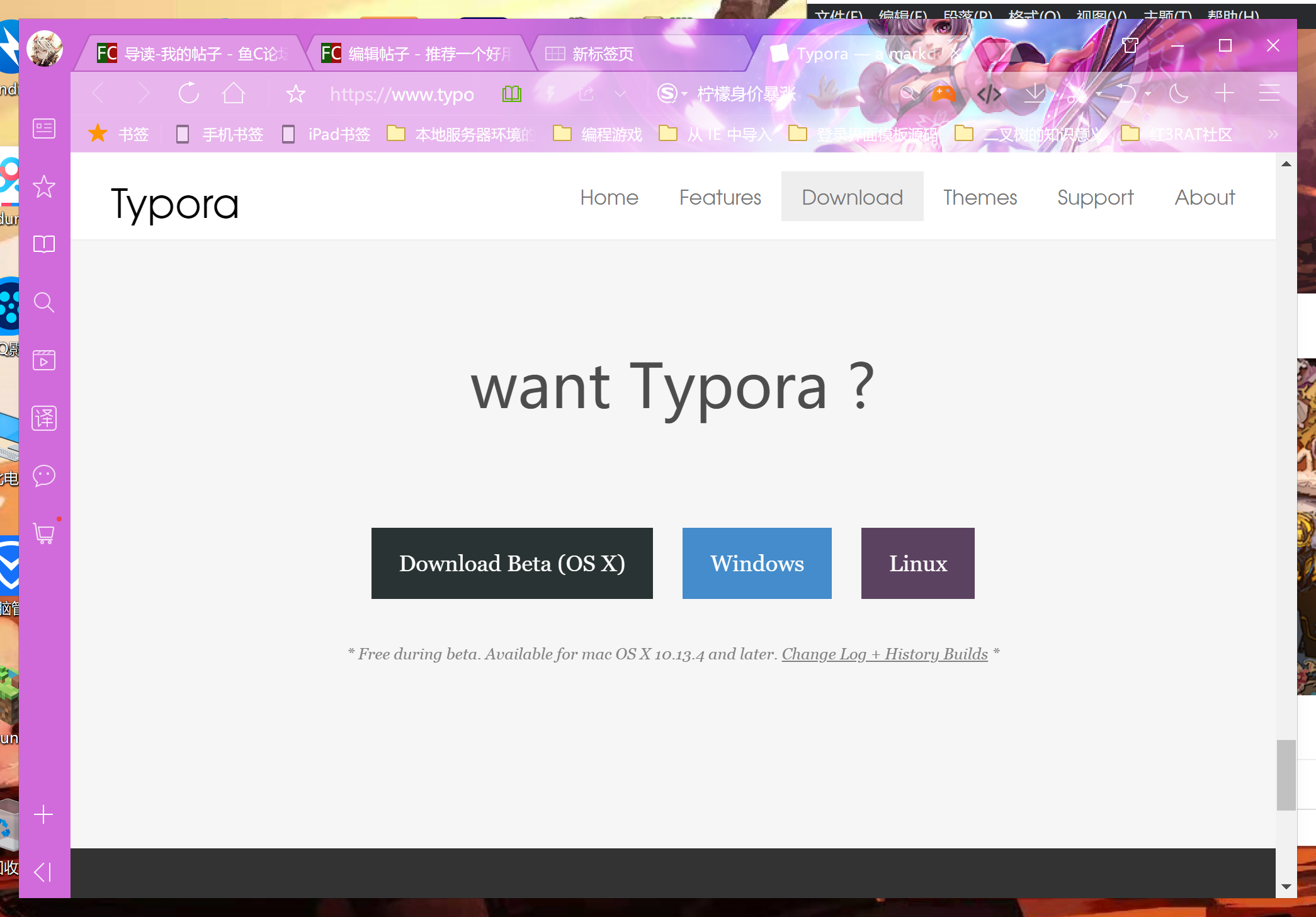
Task: Click the Linux download button
Action: pyautogui.click(x=917, y=563)
